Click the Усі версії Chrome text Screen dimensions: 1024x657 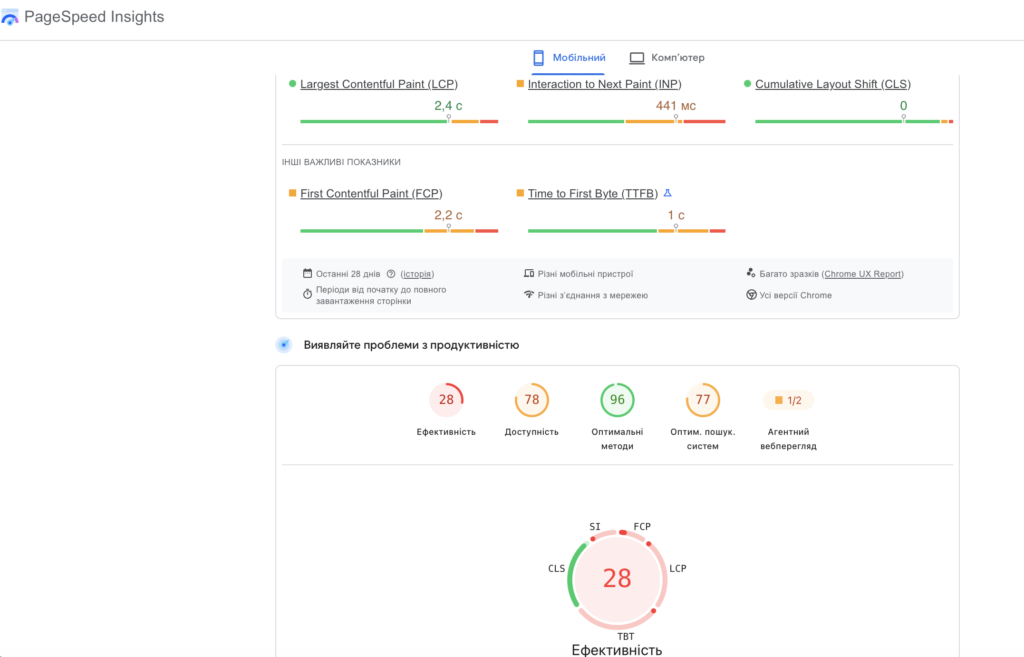[x=795, y=295]
